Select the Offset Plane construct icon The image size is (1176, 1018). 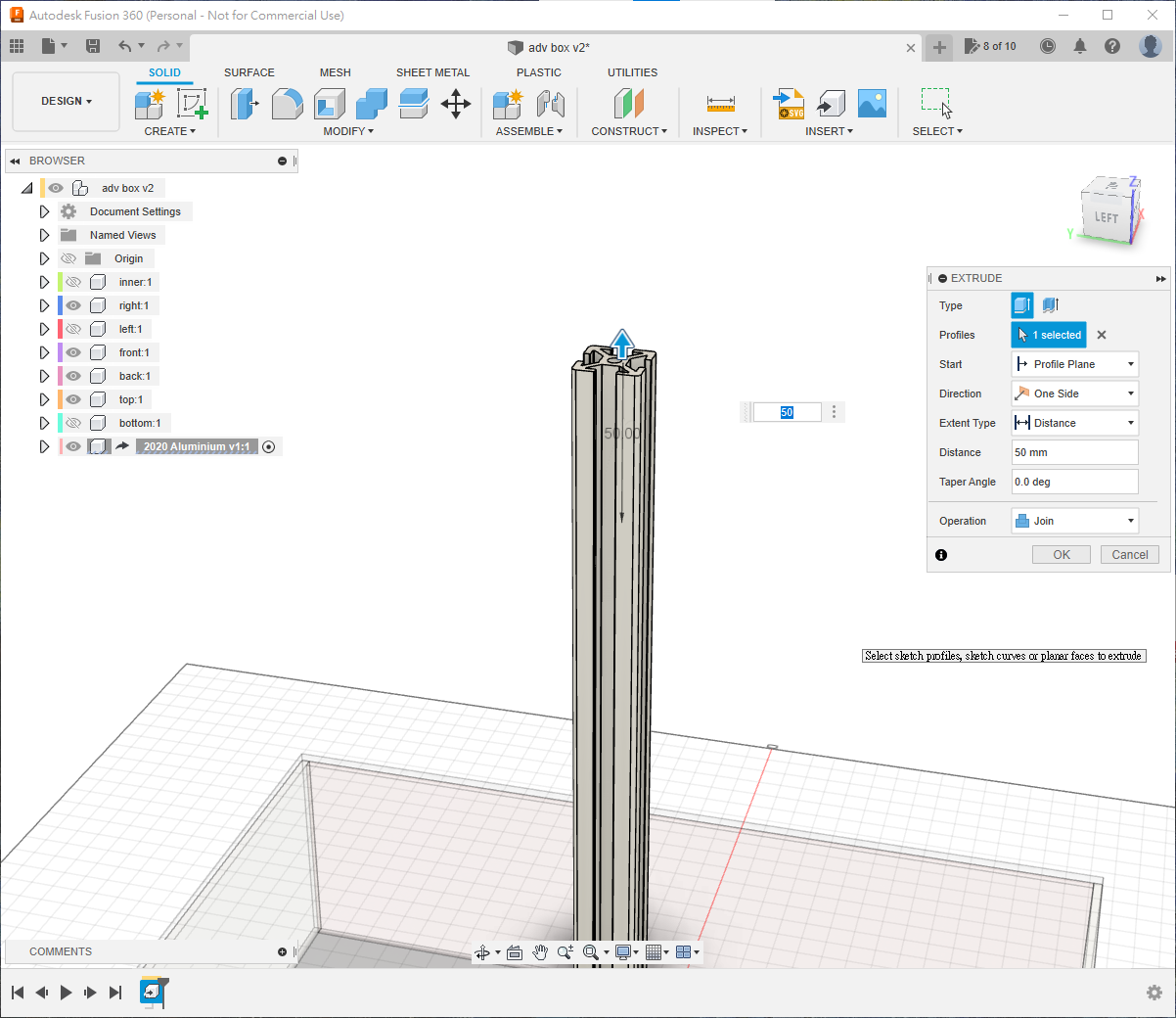(x=629, y=104)
